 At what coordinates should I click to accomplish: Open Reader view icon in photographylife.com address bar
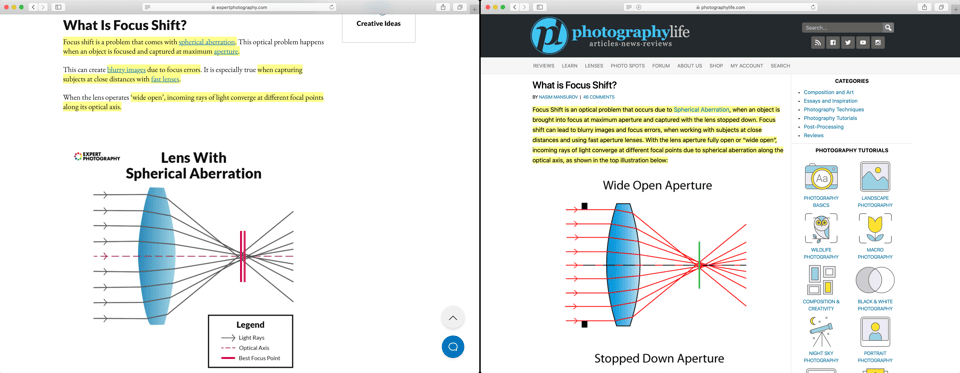(x=629, y=7)
